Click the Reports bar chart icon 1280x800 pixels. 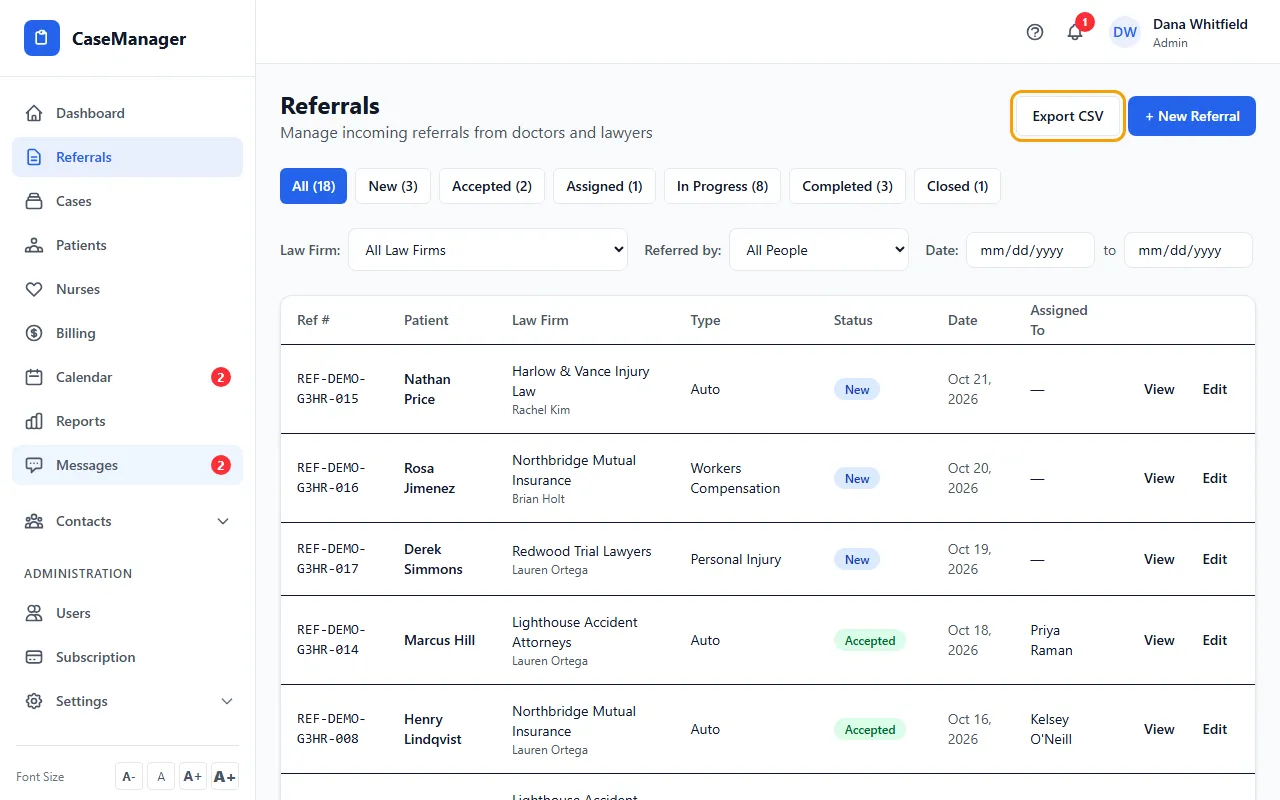pos(34,421)
